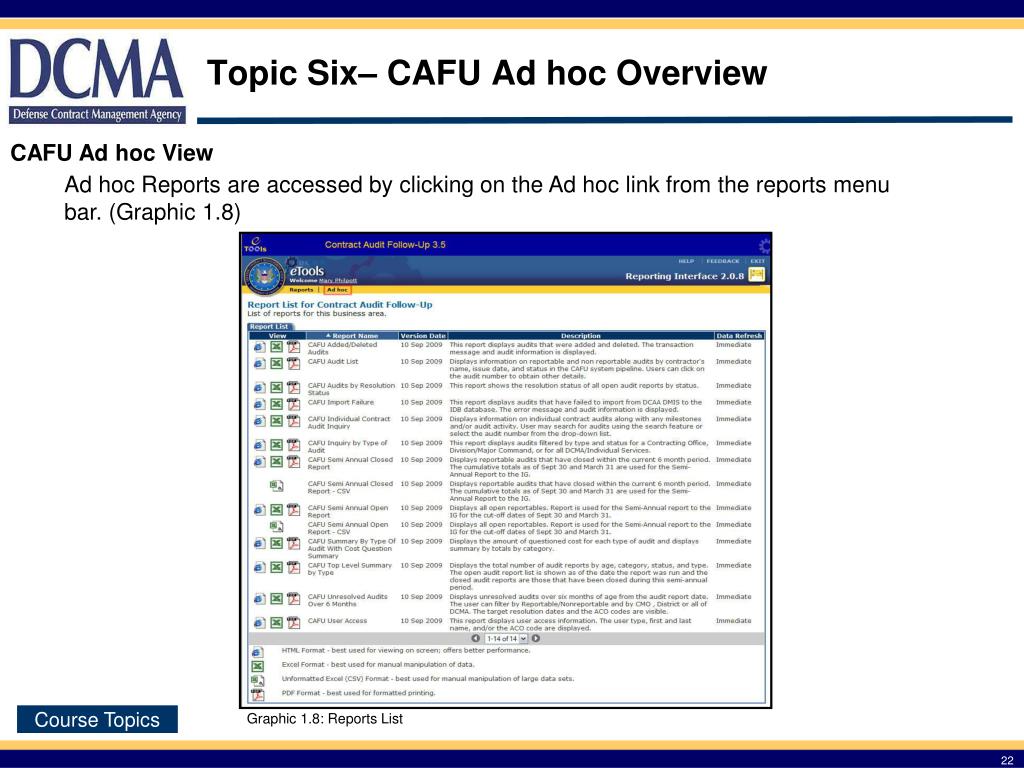This screenshot has width=1024, height=768.
Task: Click the Unformatted Excel (CSV) legend icon
Action: [x=258, y=680]
